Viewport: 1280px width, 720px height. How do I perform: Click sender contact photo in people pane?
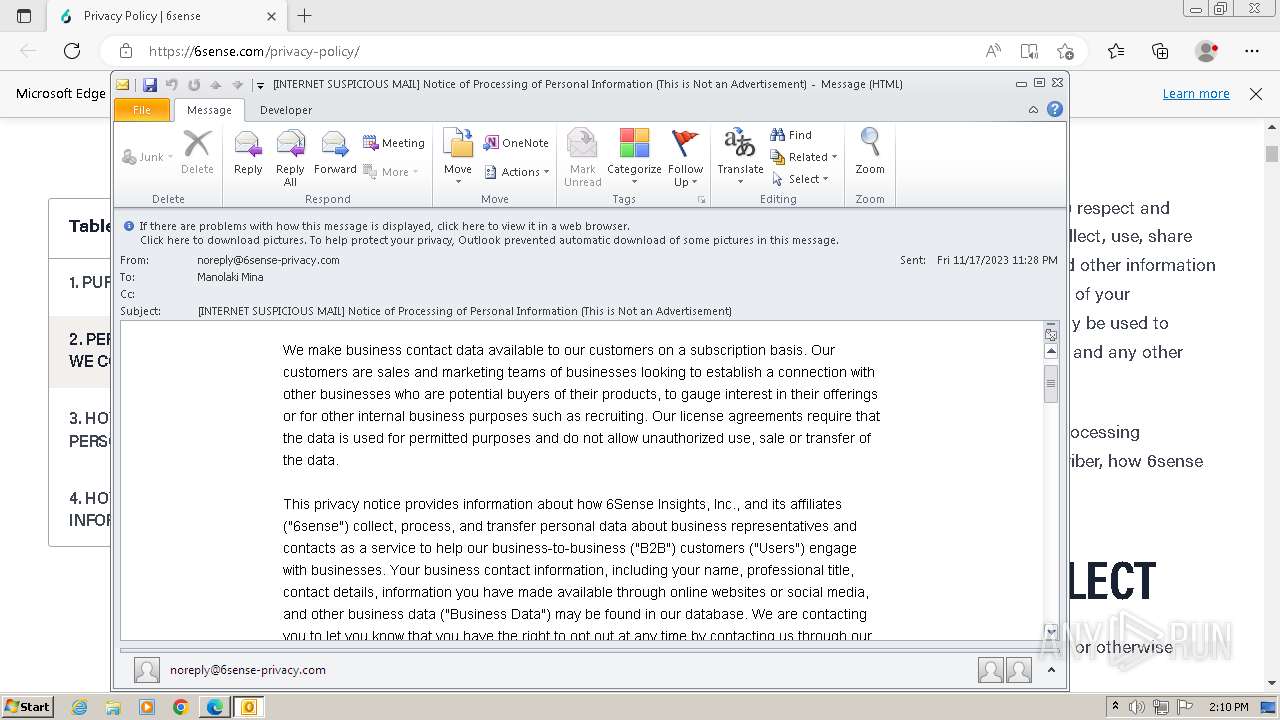(x=147, y=670)
